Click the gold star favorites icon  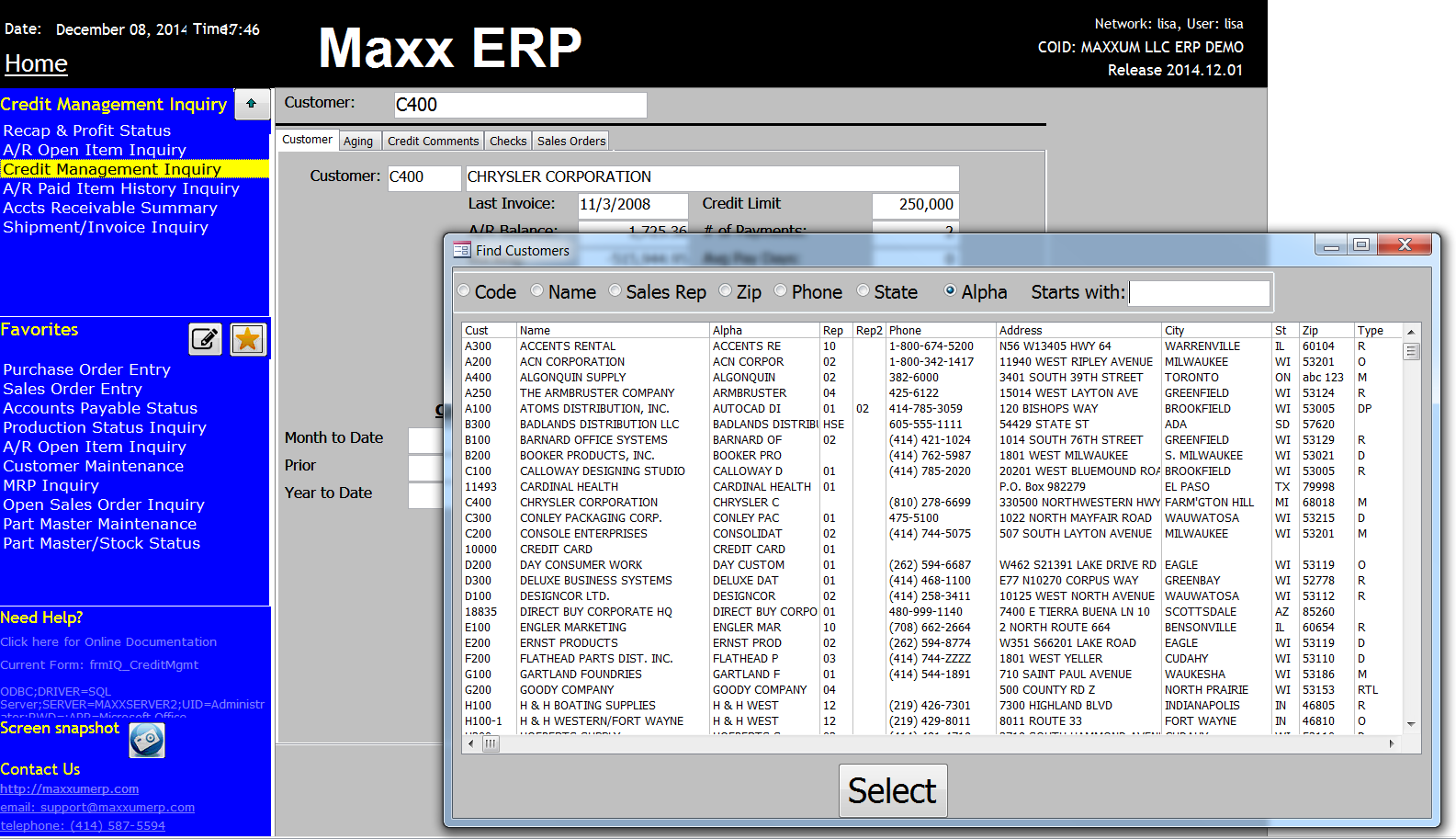pyautogui.click(x=248, y=339)
